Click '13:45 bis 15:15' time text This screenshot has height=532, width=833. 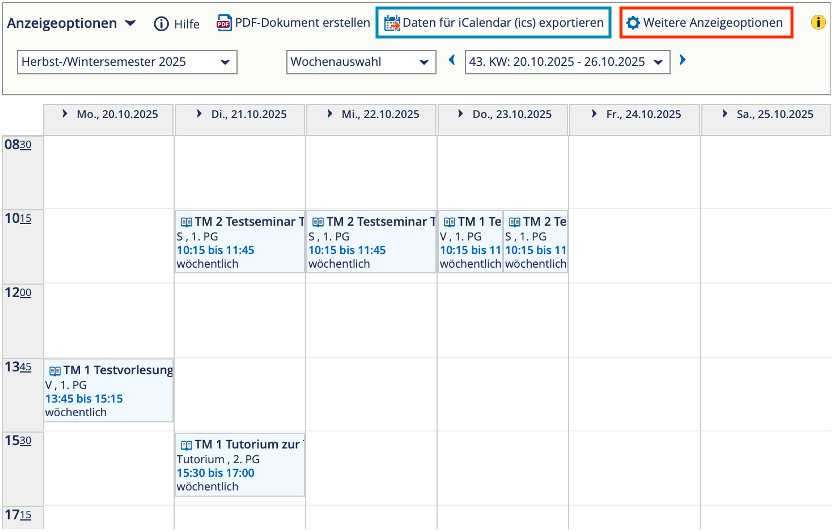pos(84,399)
